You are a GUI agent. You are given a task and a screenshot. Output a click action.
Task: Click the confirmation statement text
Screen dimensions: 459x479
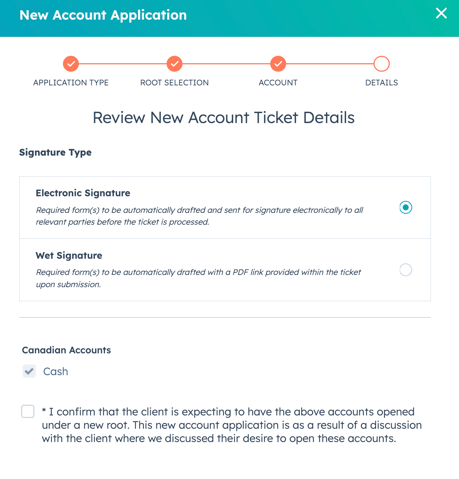click(x=232, y=425)
